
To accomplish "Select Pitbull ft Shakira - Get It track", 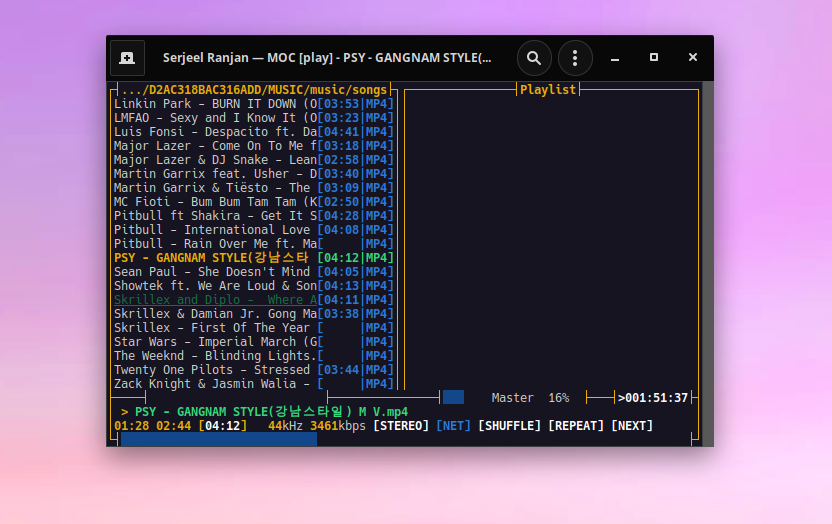I will pos(254,216).
